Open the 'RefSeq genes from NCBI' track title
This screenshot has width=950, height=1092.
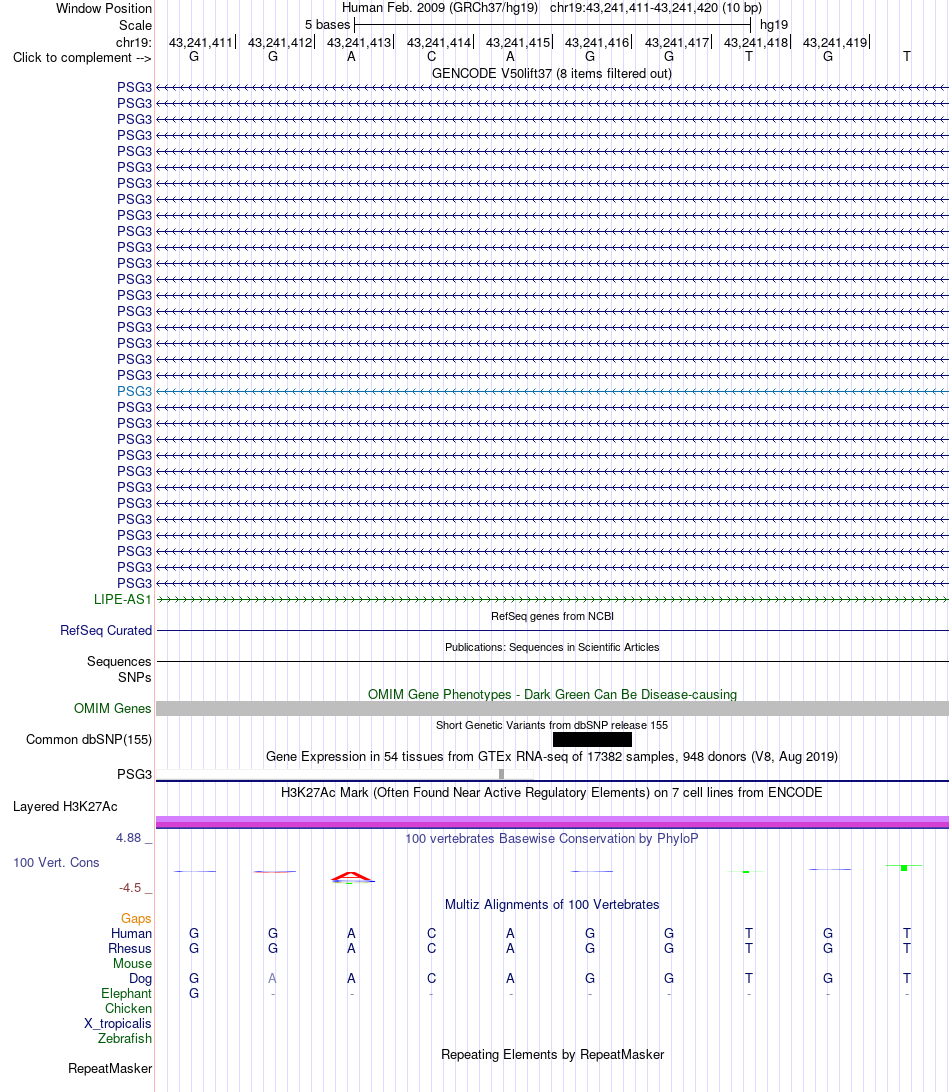[x=552, y=616]
